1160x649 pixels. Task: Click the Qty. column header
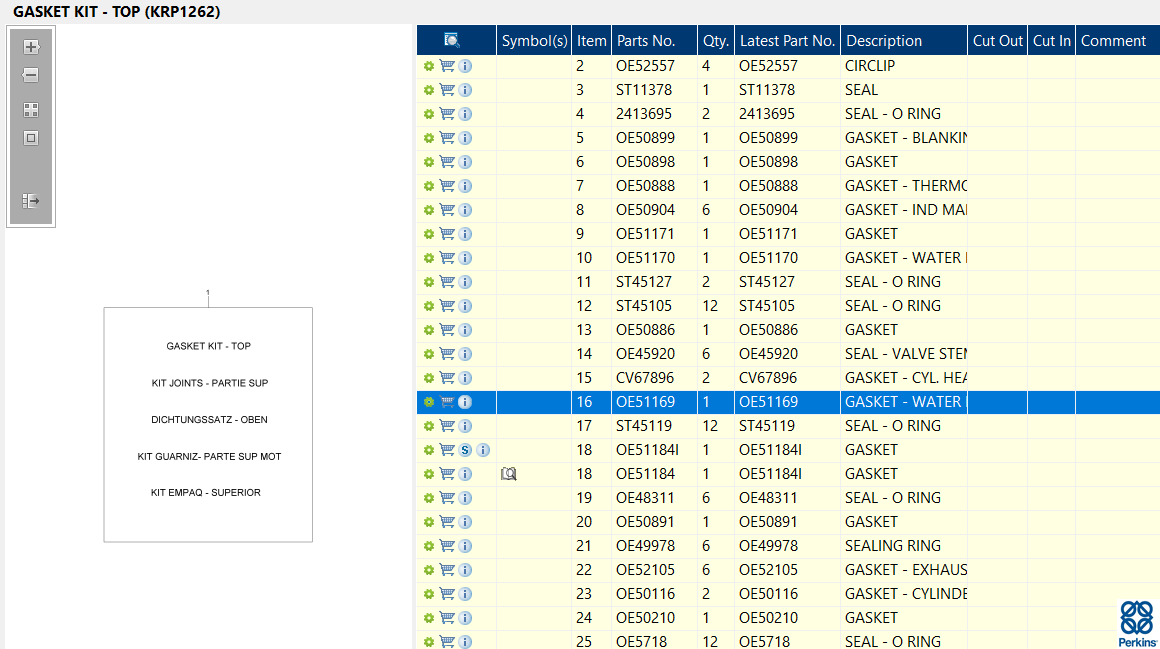coord(715,41)
